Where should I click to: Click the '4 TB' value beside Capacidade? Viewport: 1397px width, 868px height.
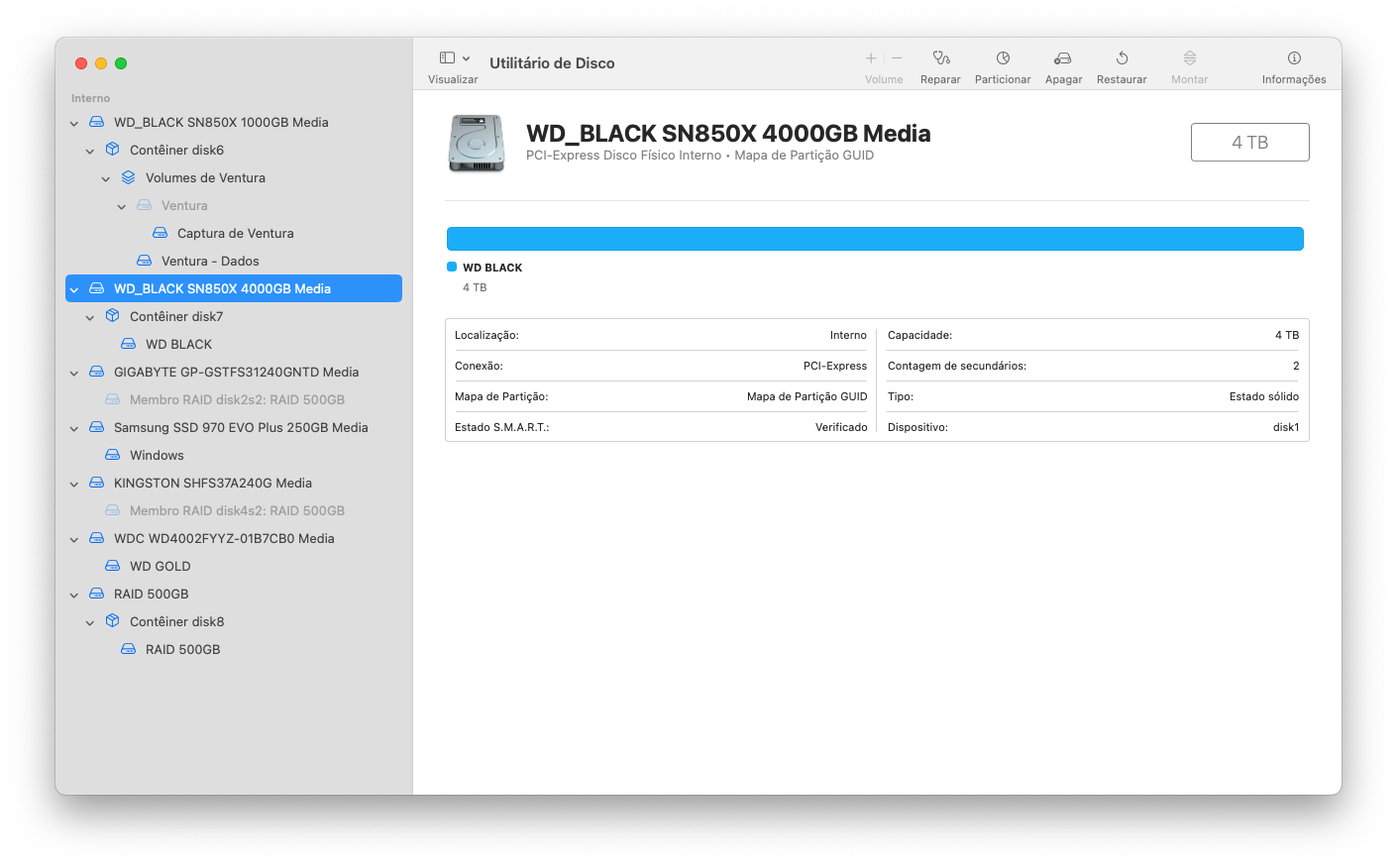pos(1287,335)
